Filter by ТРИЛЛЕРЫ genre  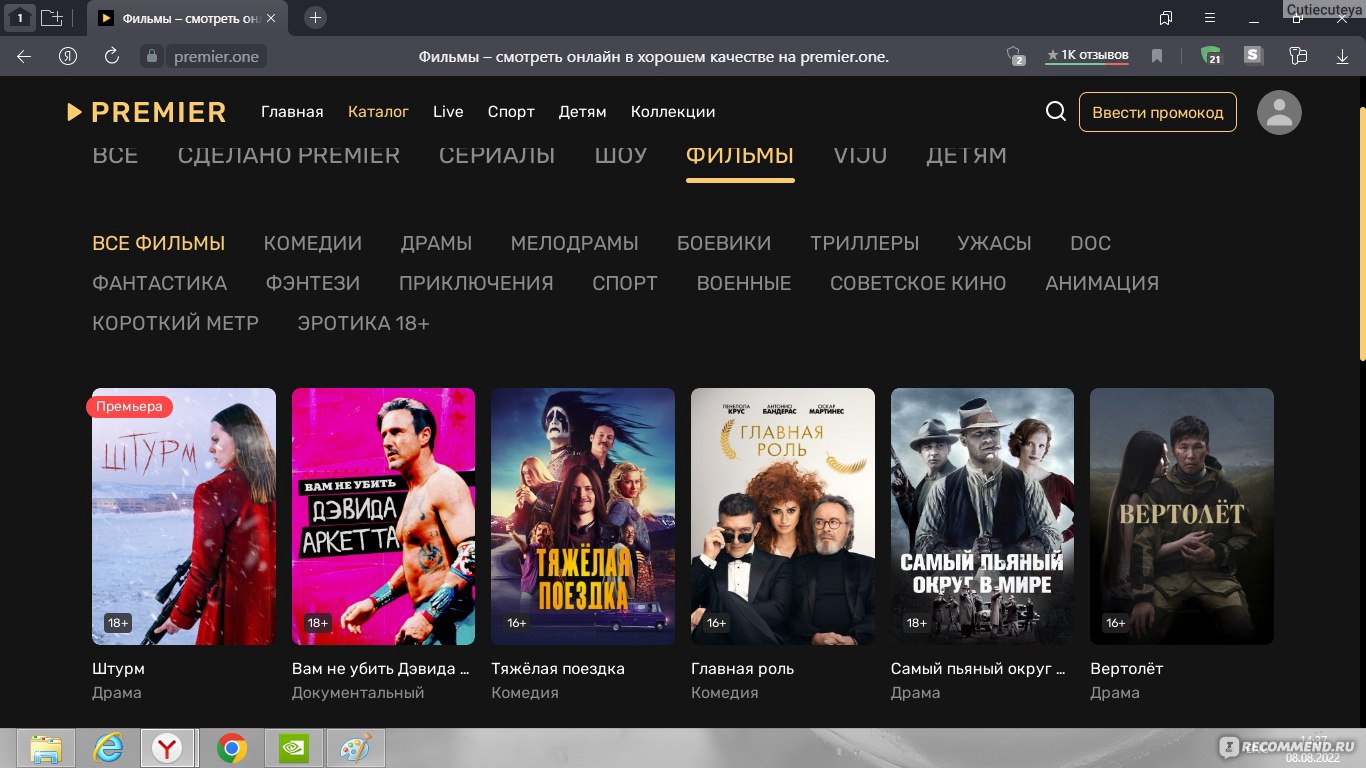pyautogui.click(x=865, y=243)
